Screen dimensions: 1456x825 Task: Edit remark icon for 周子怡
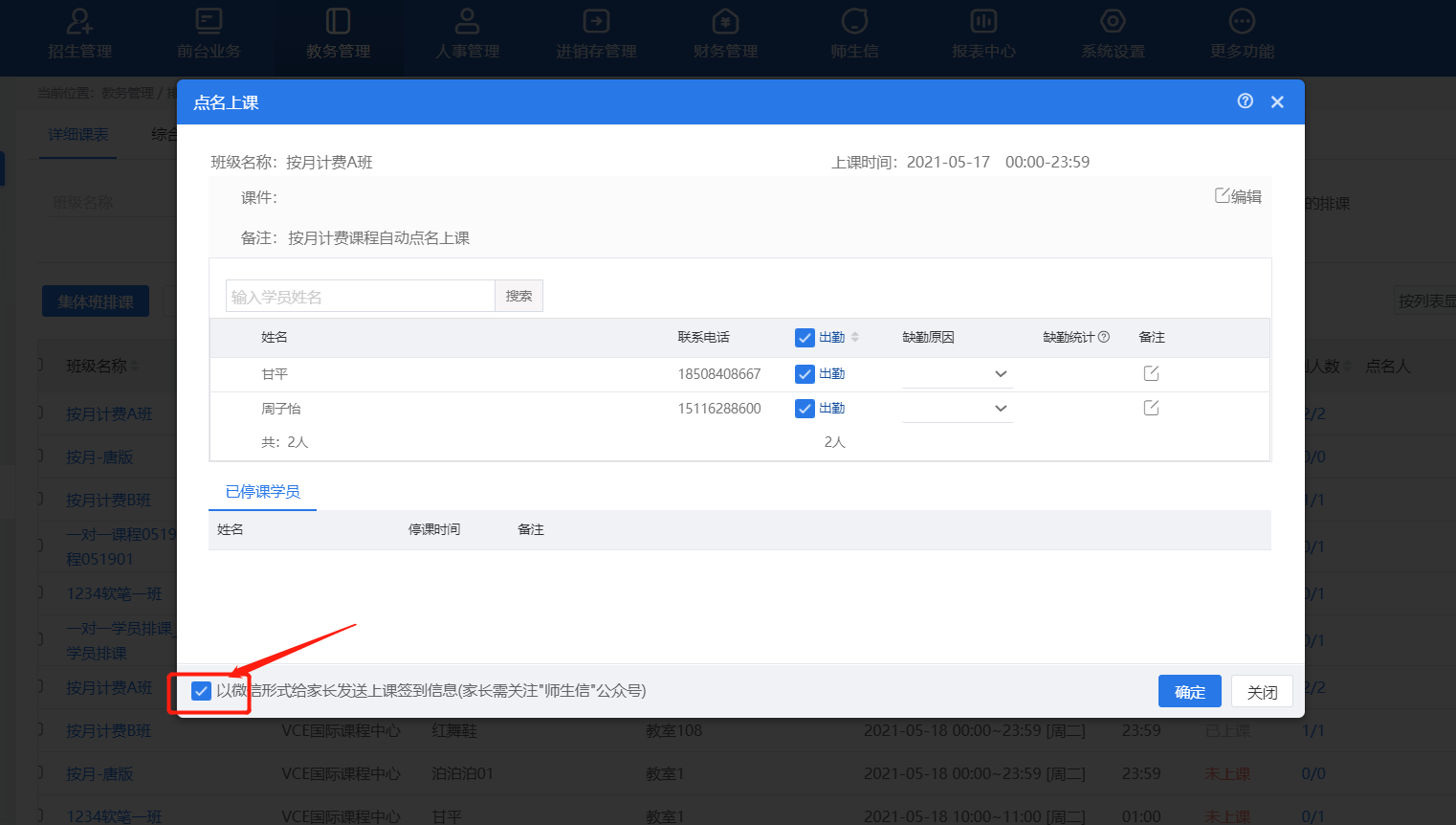1151,408
